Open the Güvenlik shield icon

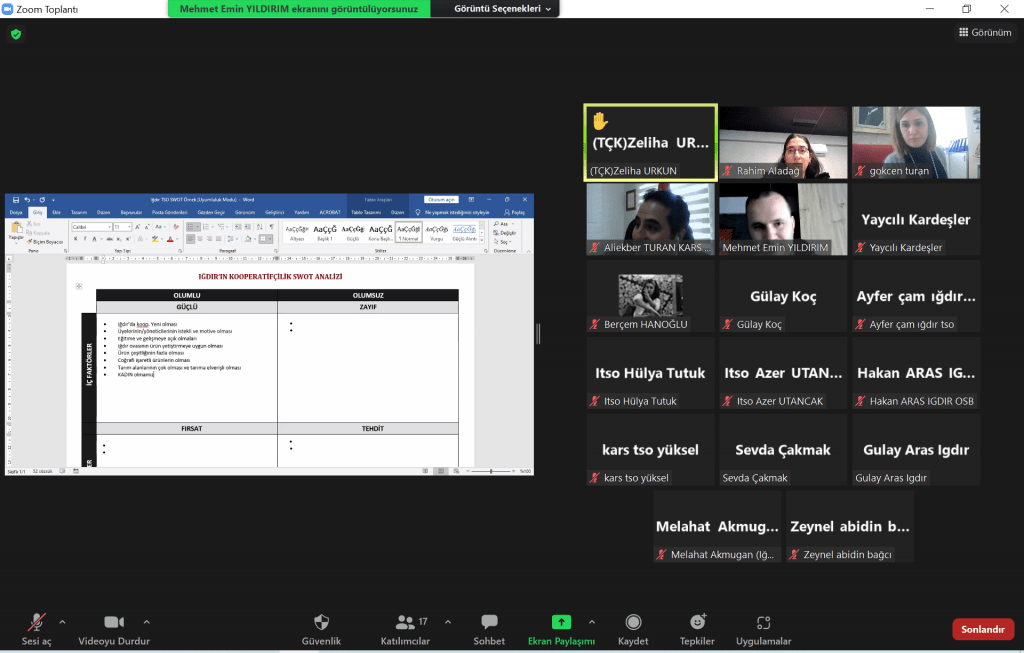point(321,623)
